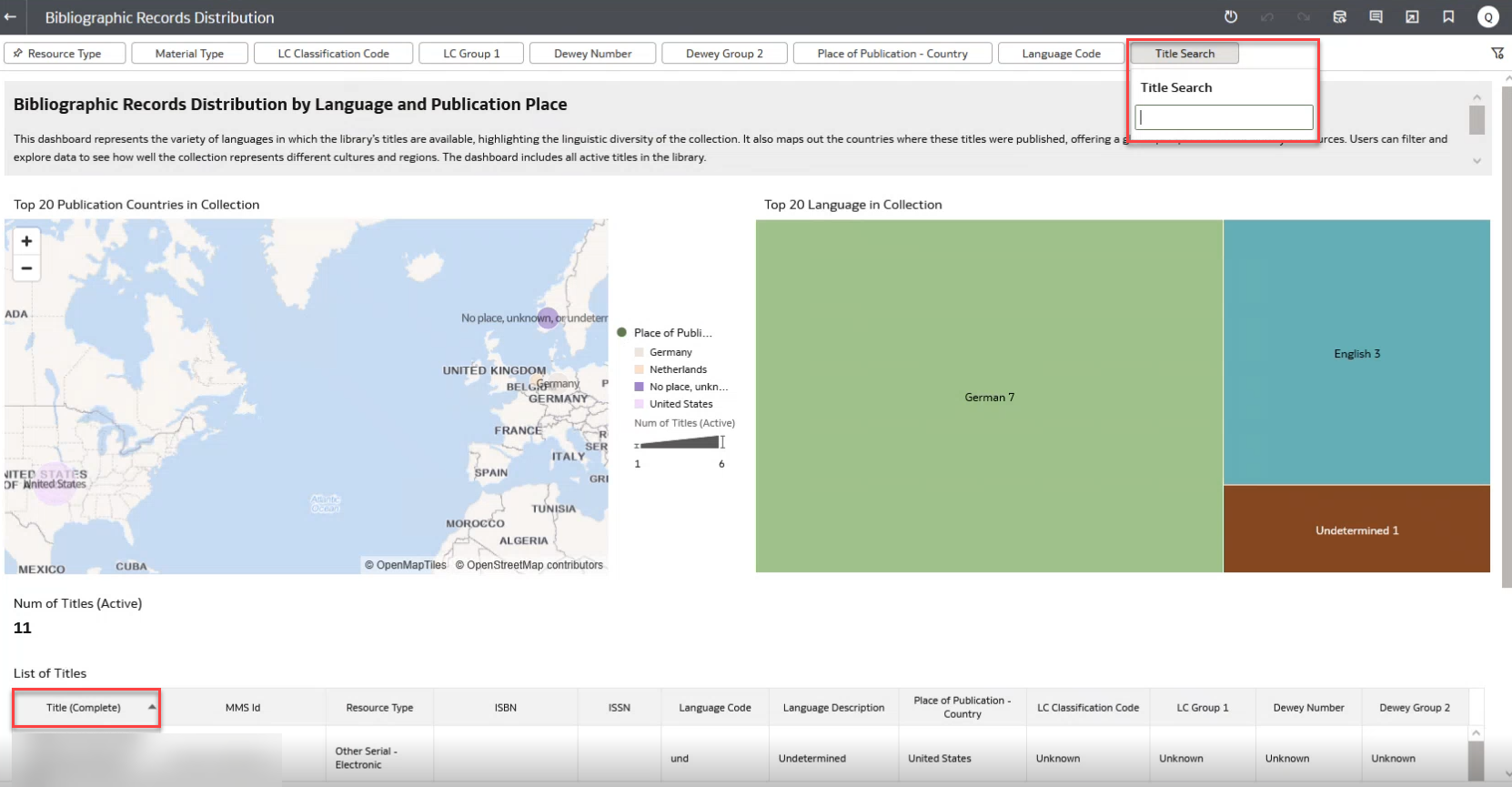The width and height of the screenshot is (1512, 787).
Task: Click the purple No place bubble on map
Action: (x=547, y=318)
